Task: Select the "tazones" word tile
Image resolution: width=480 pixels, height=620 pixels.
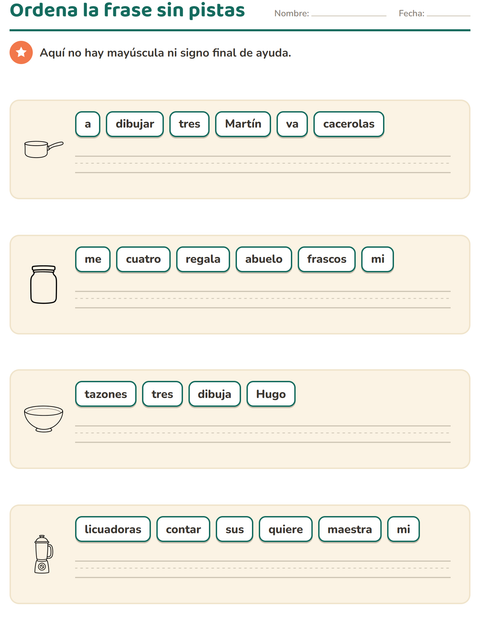Action: (106, 394)
